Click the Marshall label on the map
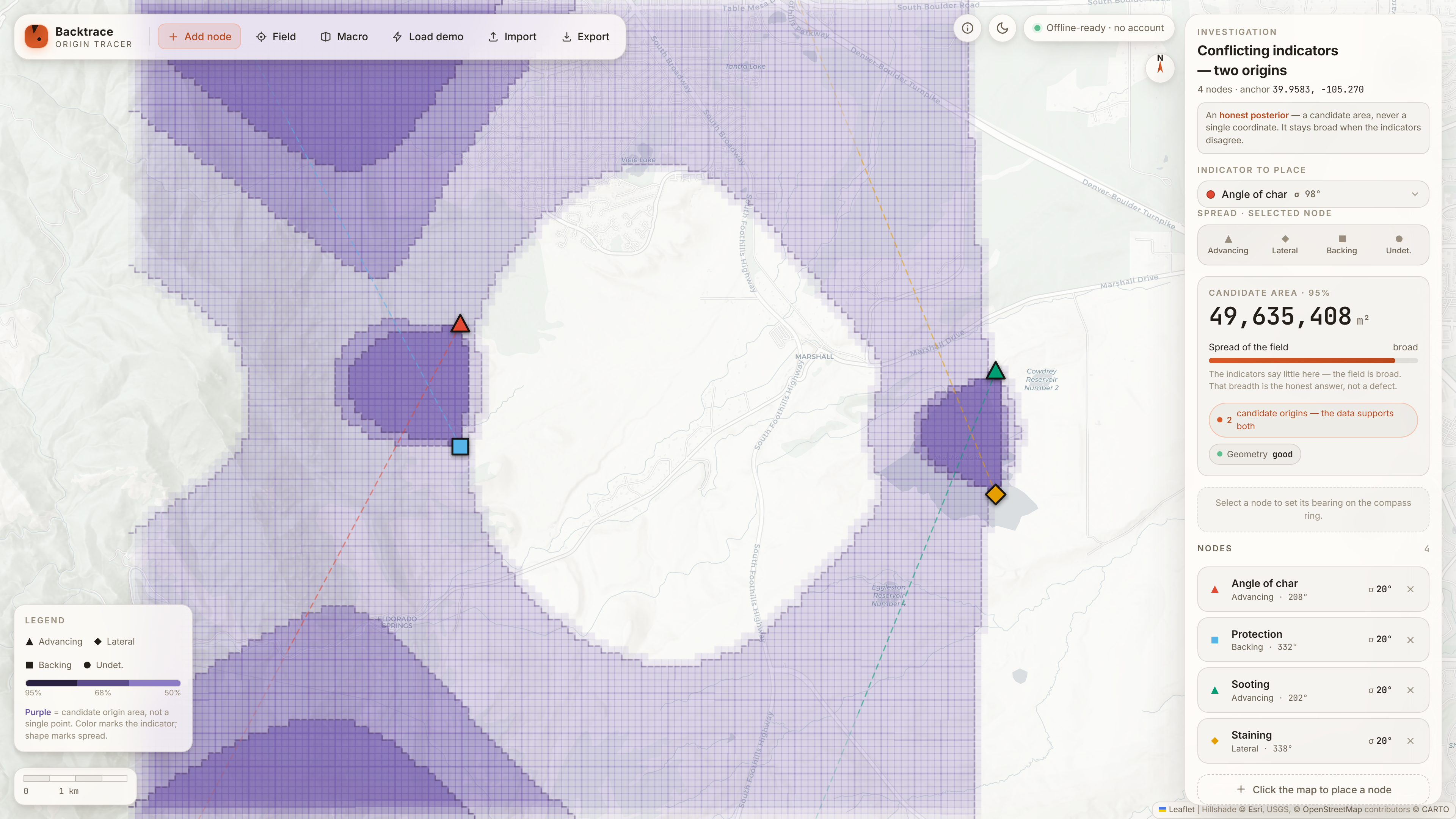The height and width of the screenshot is (819, 1456). tap(814, 357)
